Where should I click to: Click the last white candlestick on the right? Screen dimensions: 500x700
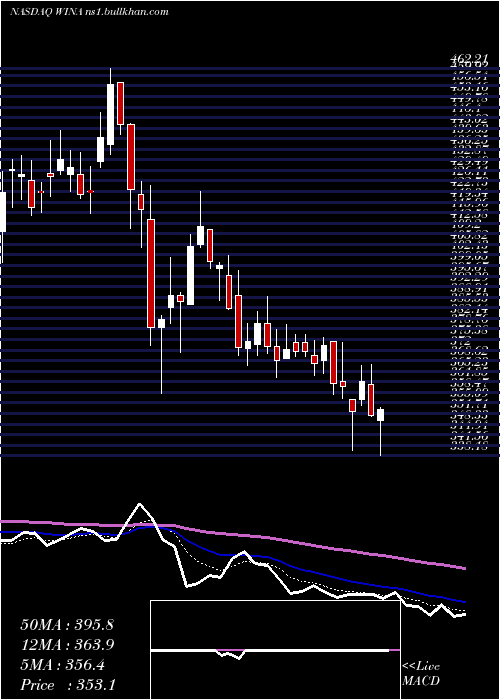[x=380, y=415]
